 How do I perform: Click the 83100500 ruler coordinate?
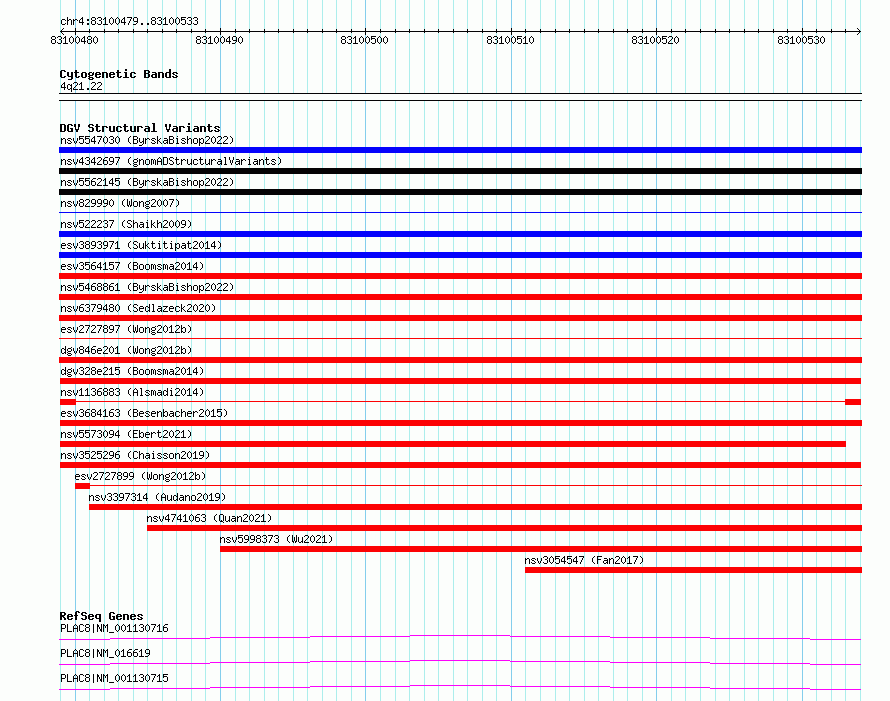[364, 40]
